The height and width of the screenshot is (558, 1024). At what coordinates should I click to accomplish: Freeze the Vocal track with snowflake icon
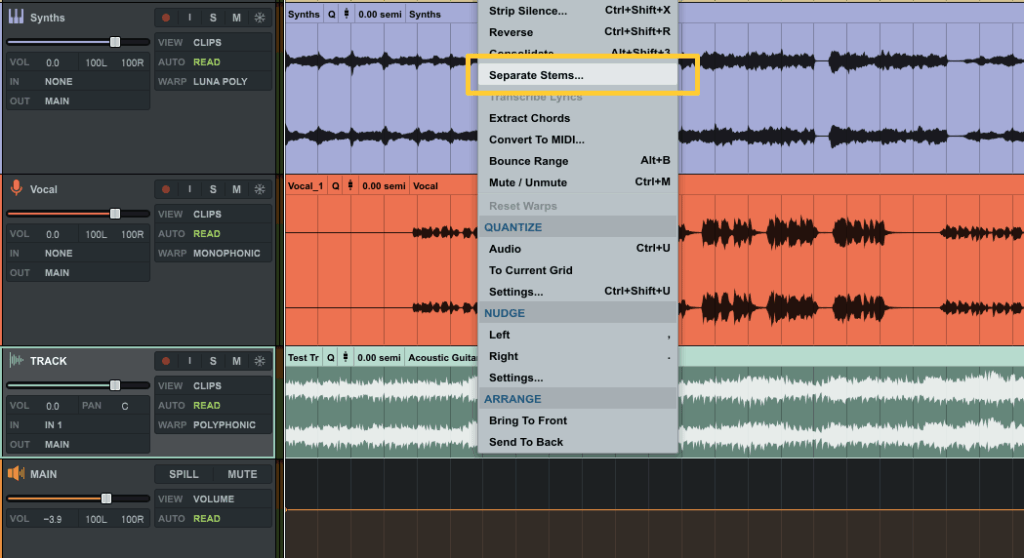(259, 189)
